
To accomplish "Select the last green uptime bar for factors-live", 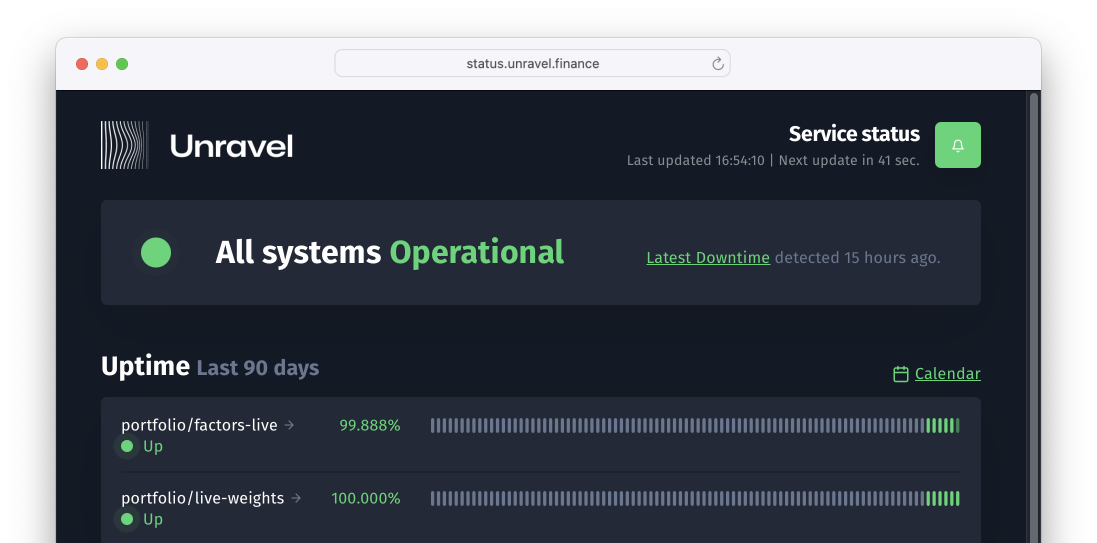I will click(x=957, y=425).
